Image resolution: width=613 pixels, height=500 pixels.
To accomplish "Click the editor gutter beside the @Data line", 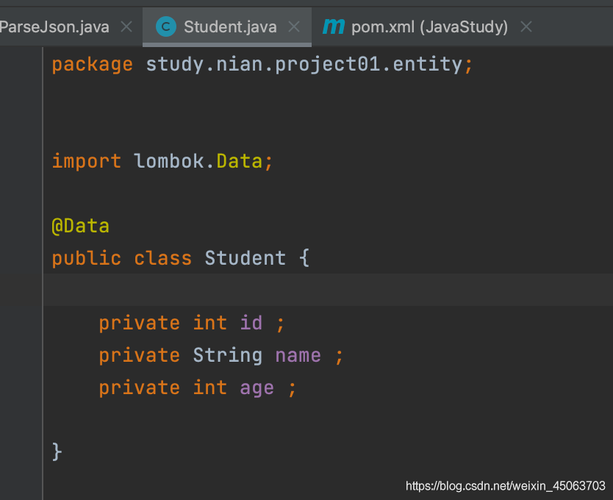I will [21, 226].
